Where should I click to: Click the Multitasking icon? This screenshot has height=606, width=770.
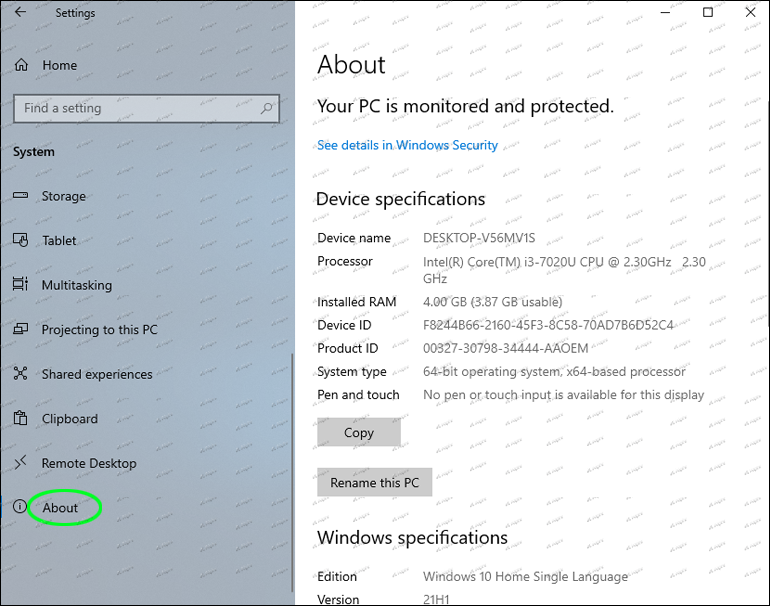21,285
